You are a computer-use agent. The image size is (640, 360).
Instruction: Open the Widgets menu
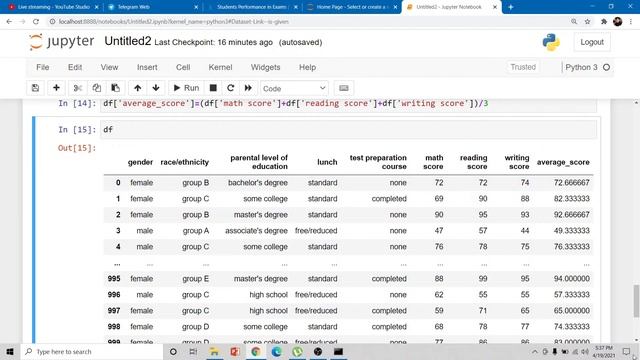pos(265,67)
